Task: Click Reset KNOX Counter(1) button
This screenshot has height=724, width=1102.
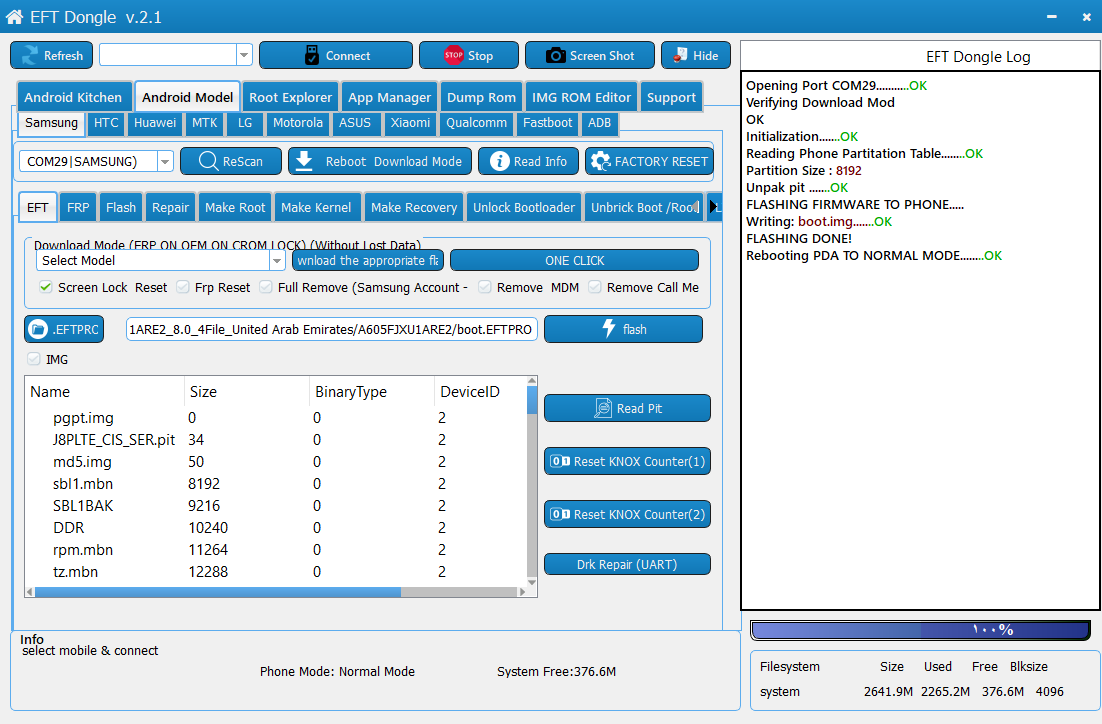Action: tap(627, 461)
